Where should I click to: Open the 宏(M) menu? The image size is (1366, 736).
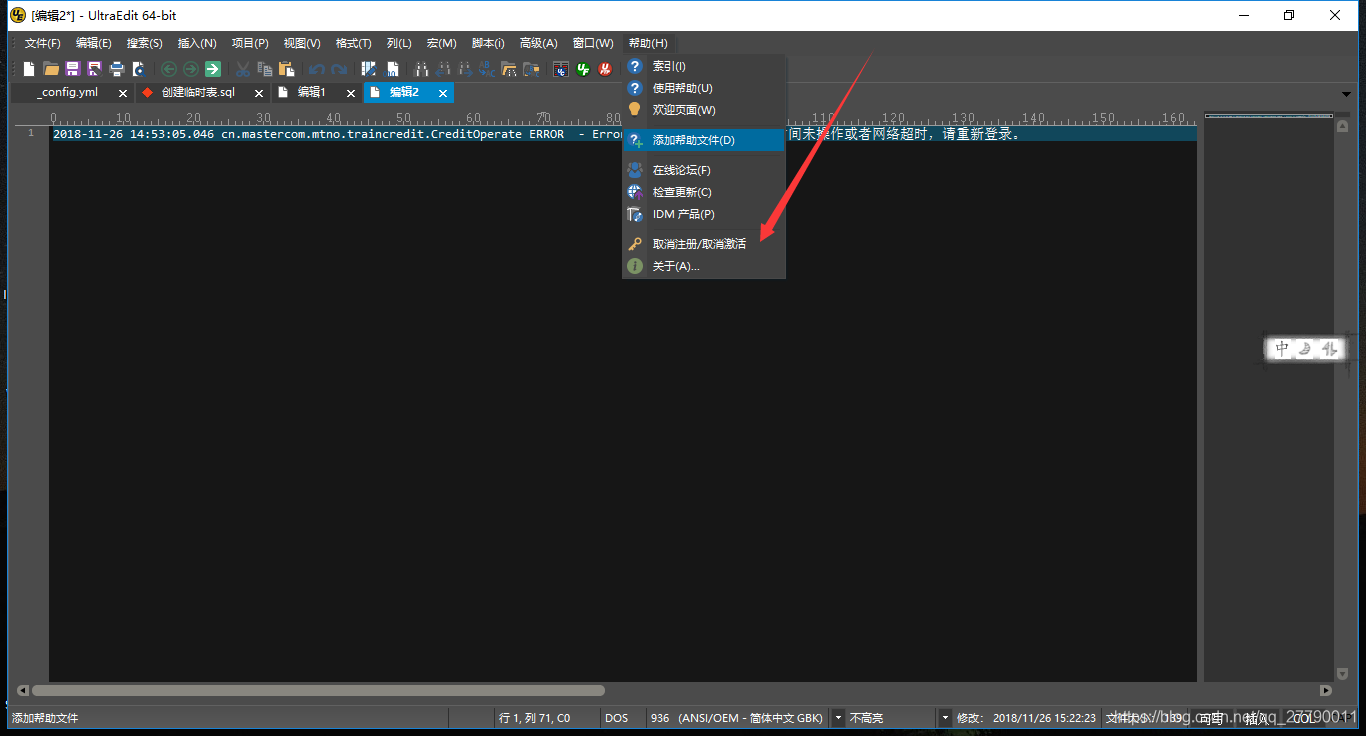coord(441,43)
